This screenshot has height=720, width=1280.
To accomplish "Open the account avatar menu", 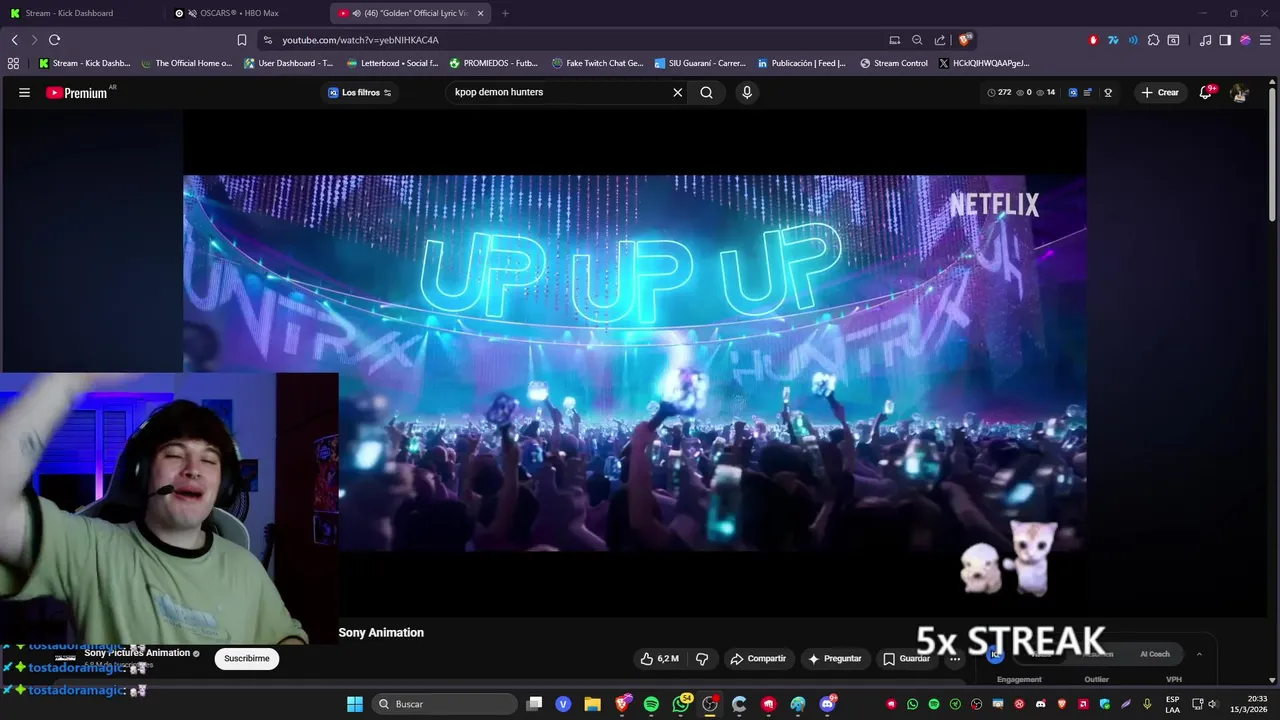I will pos(1240,92).
